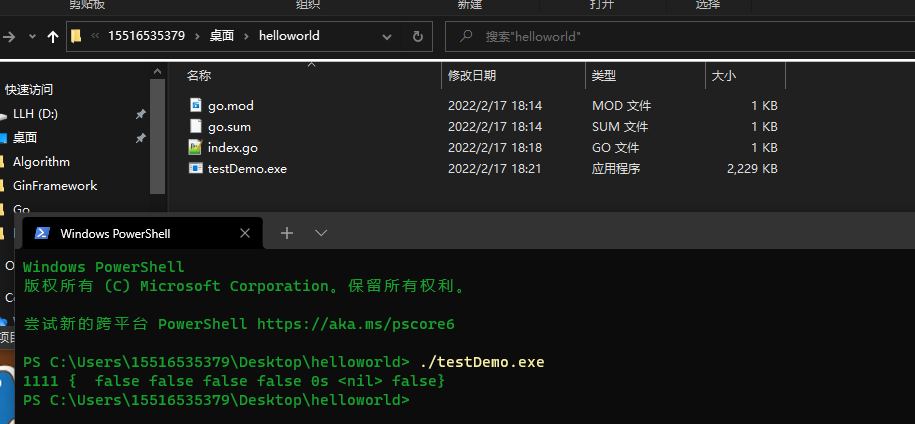Click the testDemo.exe application icon

(196, 168)
